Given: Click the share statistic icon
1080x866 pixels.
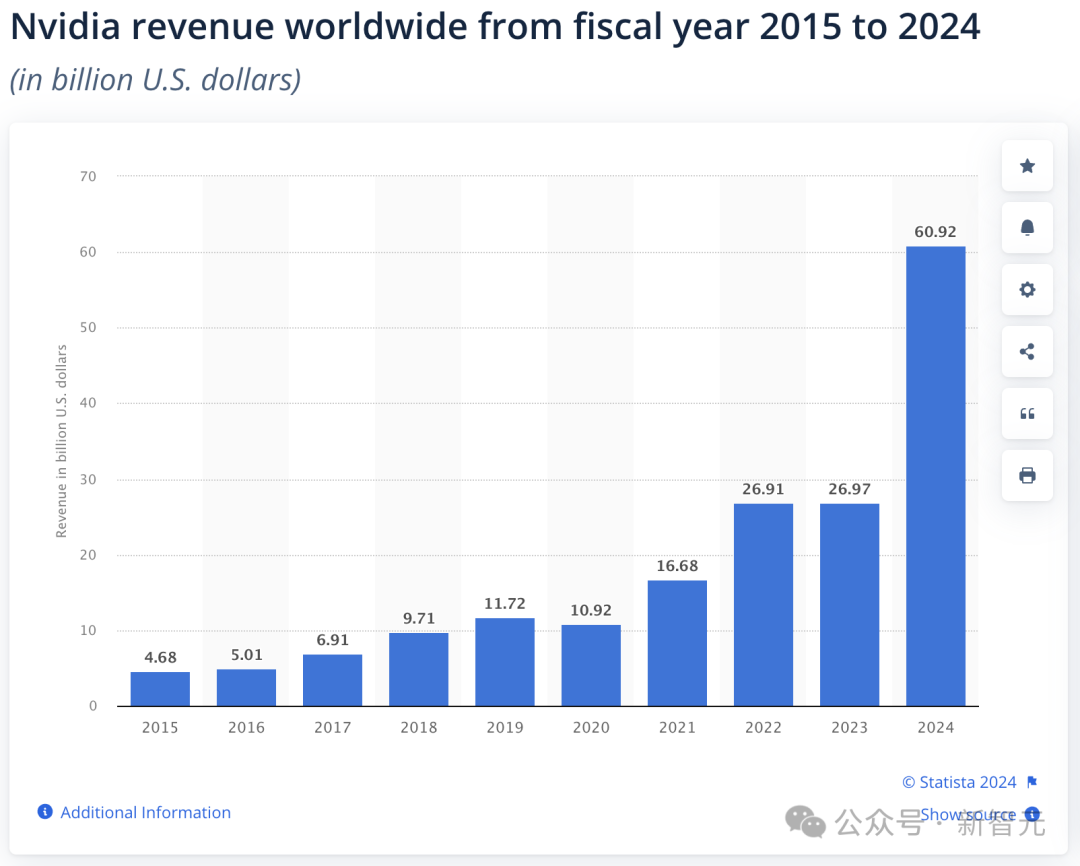Looking at the screenshot, I should [1027, 352].
